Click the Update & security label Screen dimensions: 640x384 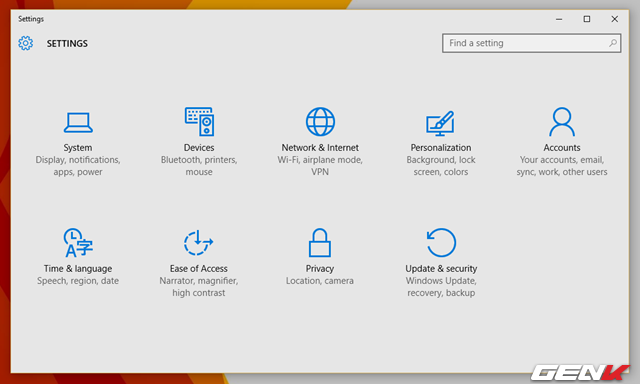pyautogui.click(x=441, y=269)
